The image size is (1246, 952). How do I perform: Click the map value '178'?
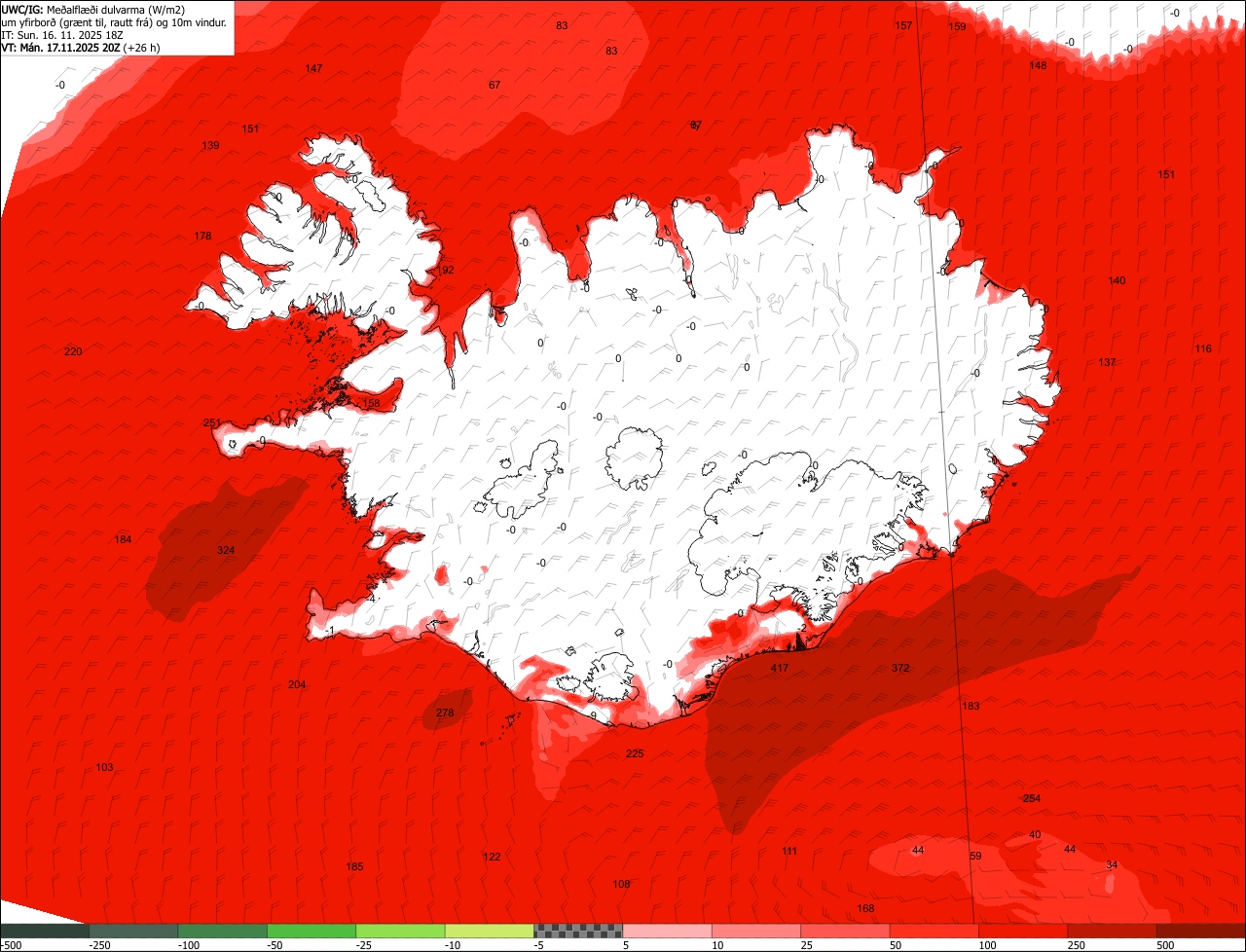[202, 237]
